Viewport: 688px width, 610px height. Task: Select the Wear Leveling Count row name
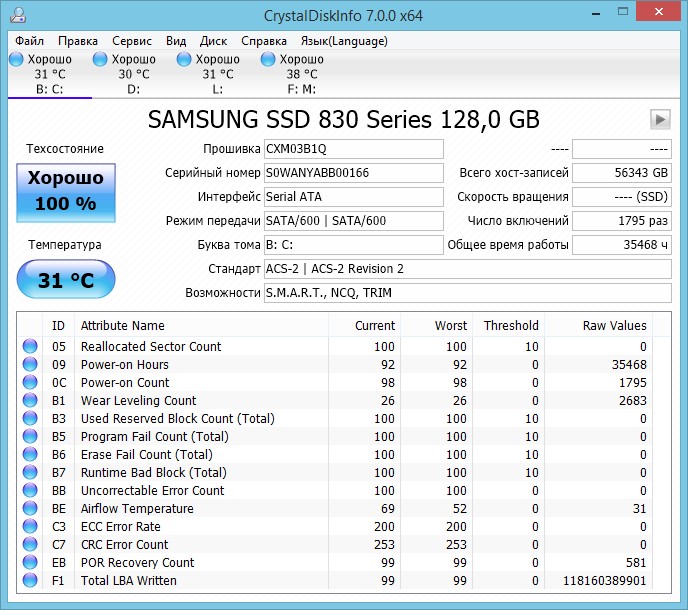pos(138,400)
